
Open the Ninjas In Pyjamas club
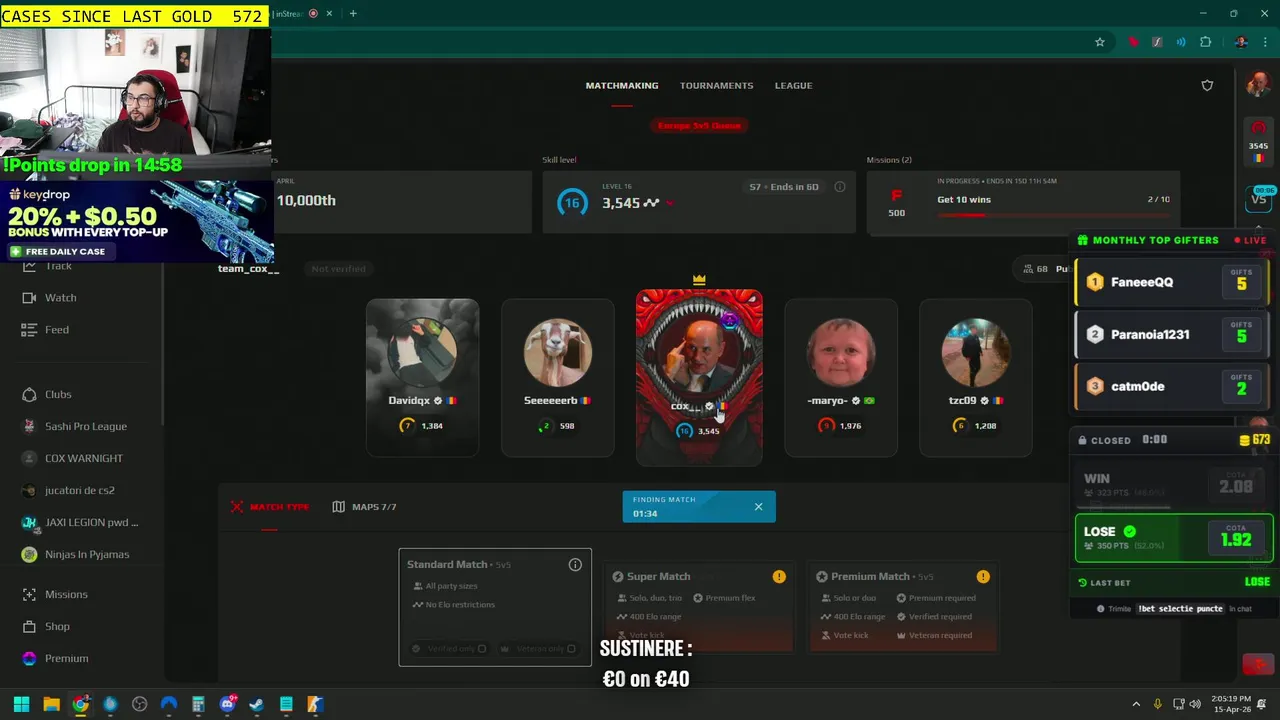pos(87,554)
